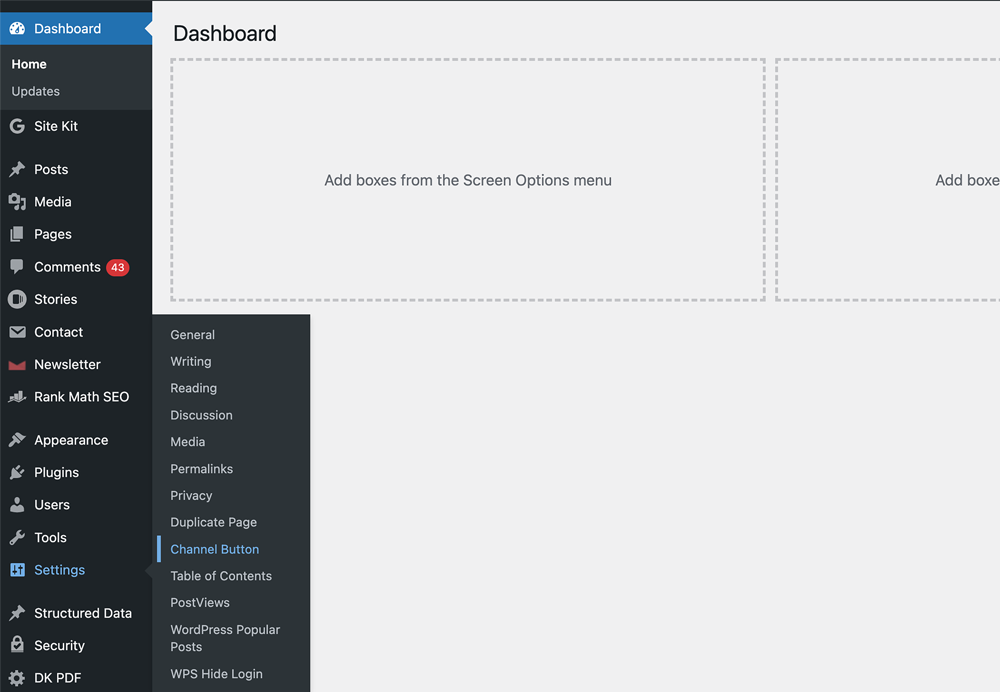Choose Writing in Settings flyout

pyautogui.click(x=191, y=362)
